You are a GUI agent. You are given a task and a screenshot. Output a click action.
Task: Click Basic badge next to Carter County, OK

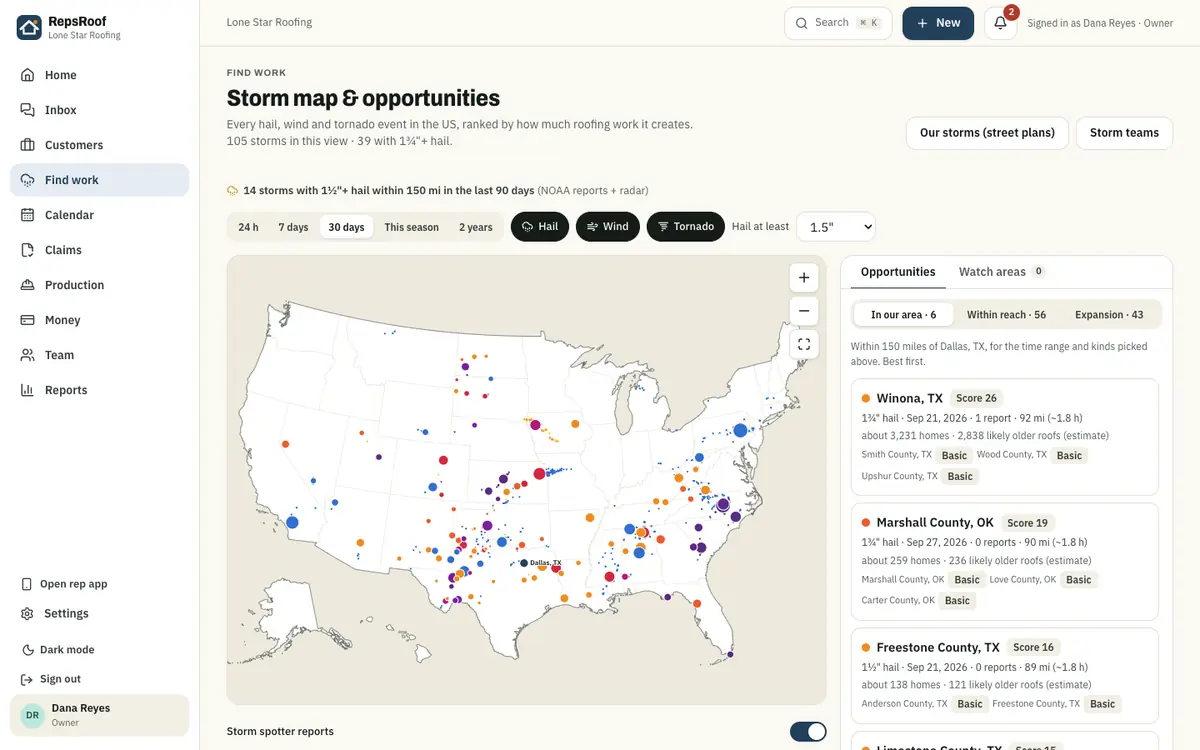[957, 601]
